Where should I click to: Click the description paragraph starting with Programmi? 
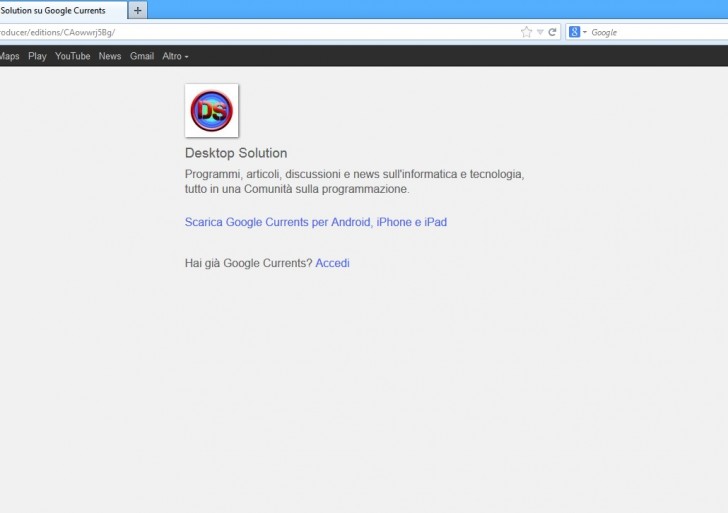[354, 181]
